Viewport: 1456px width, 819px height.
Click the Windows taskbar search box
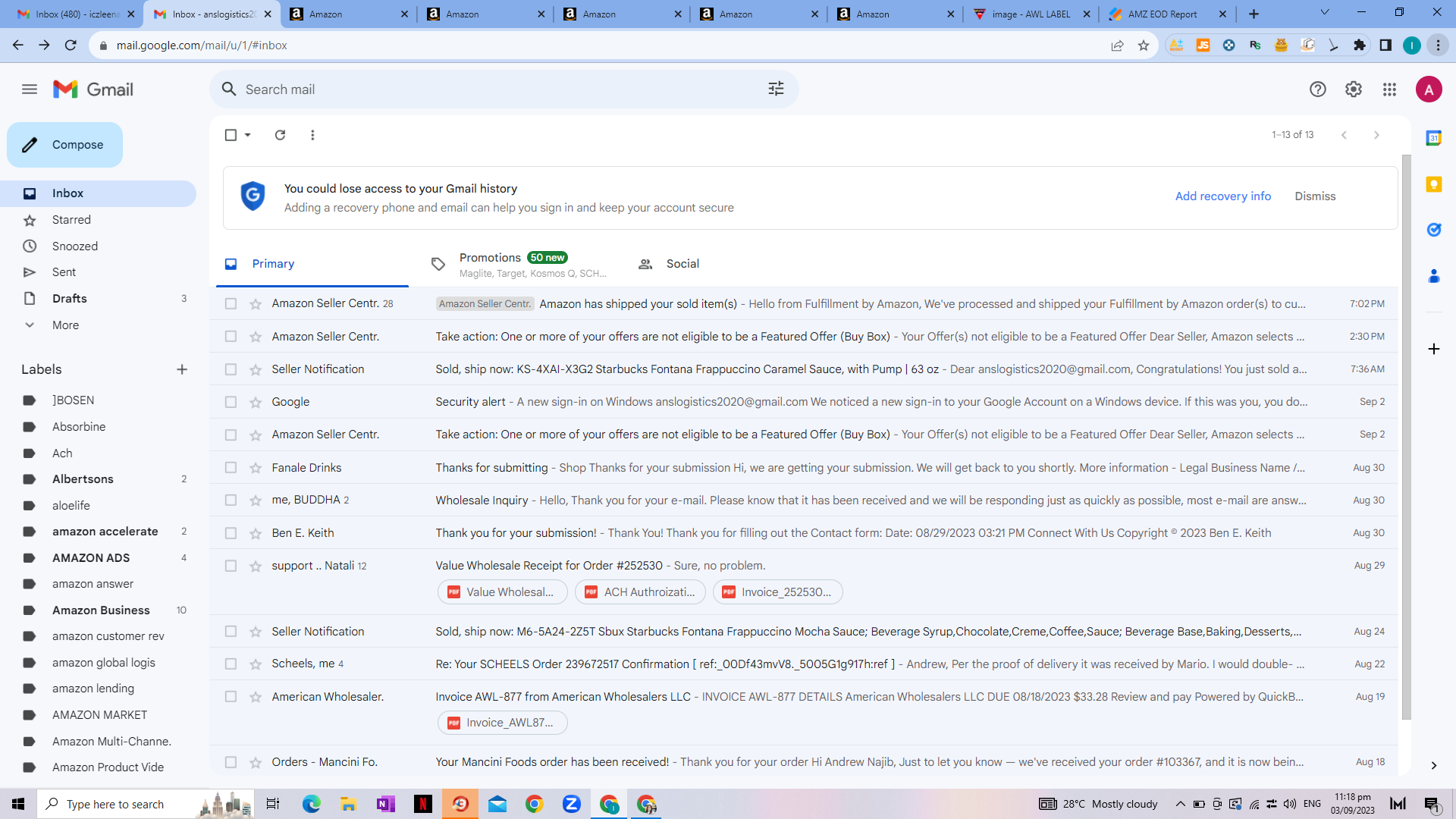coord(144,804)
